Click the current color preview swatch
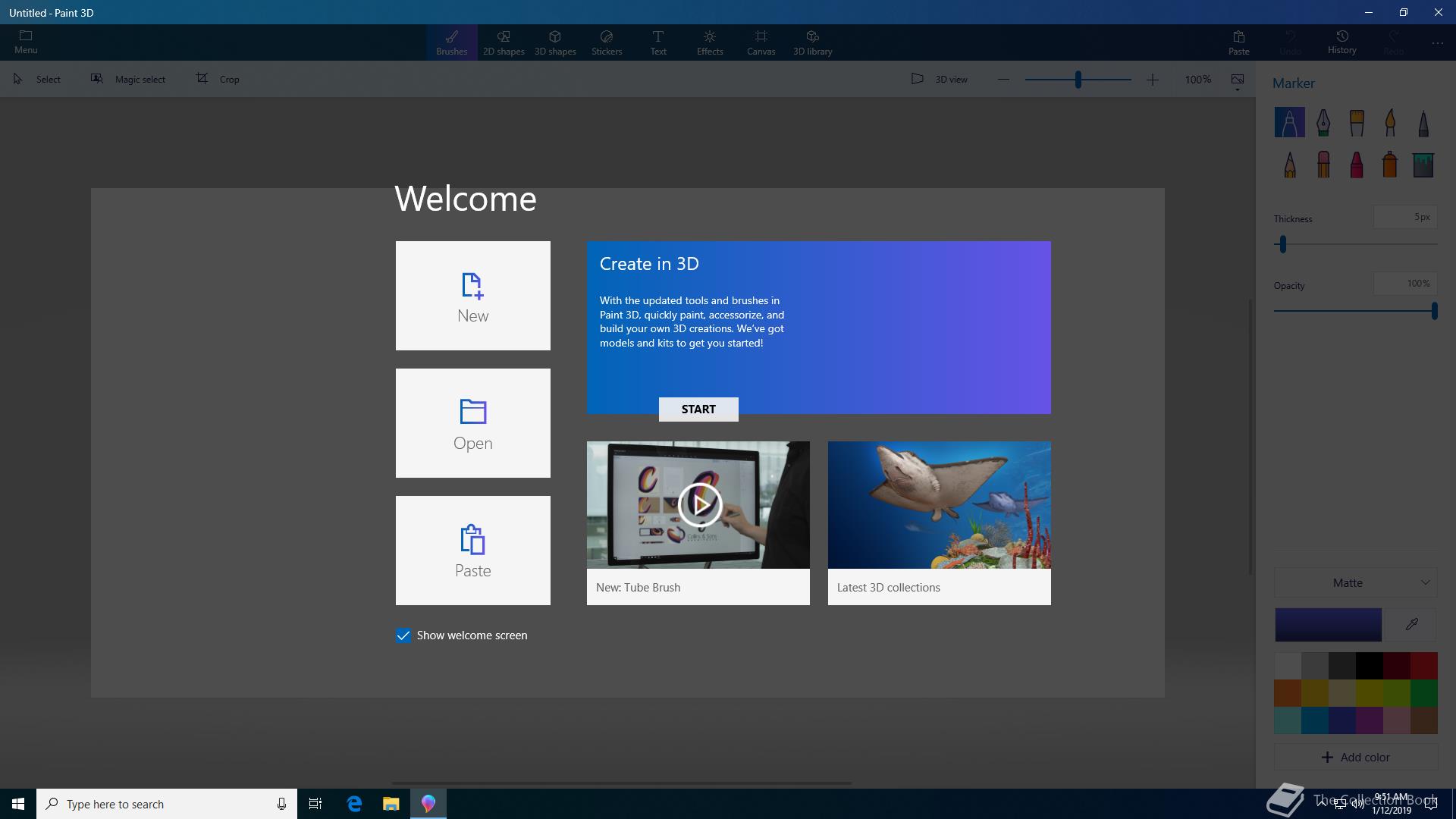This screenshot has width=1456, height=819. pyautogui.click(x=1328, y=625)
